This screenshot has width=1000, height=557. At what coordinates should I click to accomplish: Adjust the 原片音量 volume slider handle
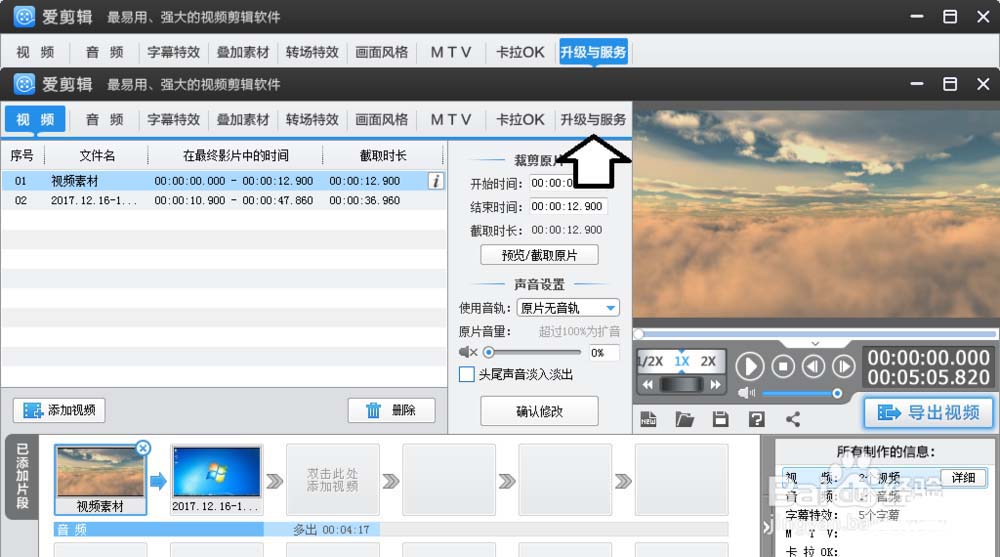pos(489,352)
